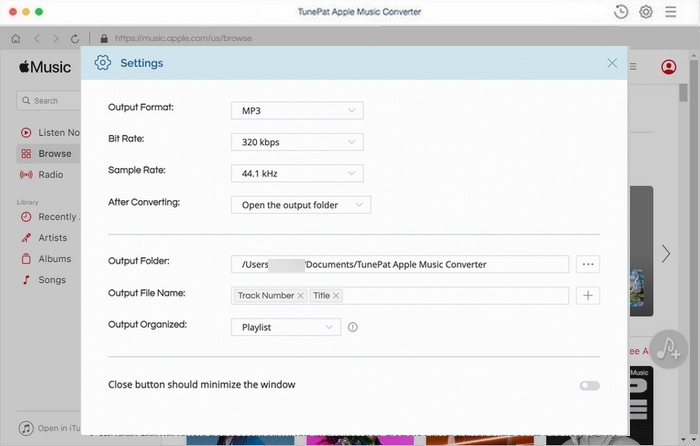Click the Apple Music logo
The width and height of the screenshot is (700, 446).
[45, 67]
